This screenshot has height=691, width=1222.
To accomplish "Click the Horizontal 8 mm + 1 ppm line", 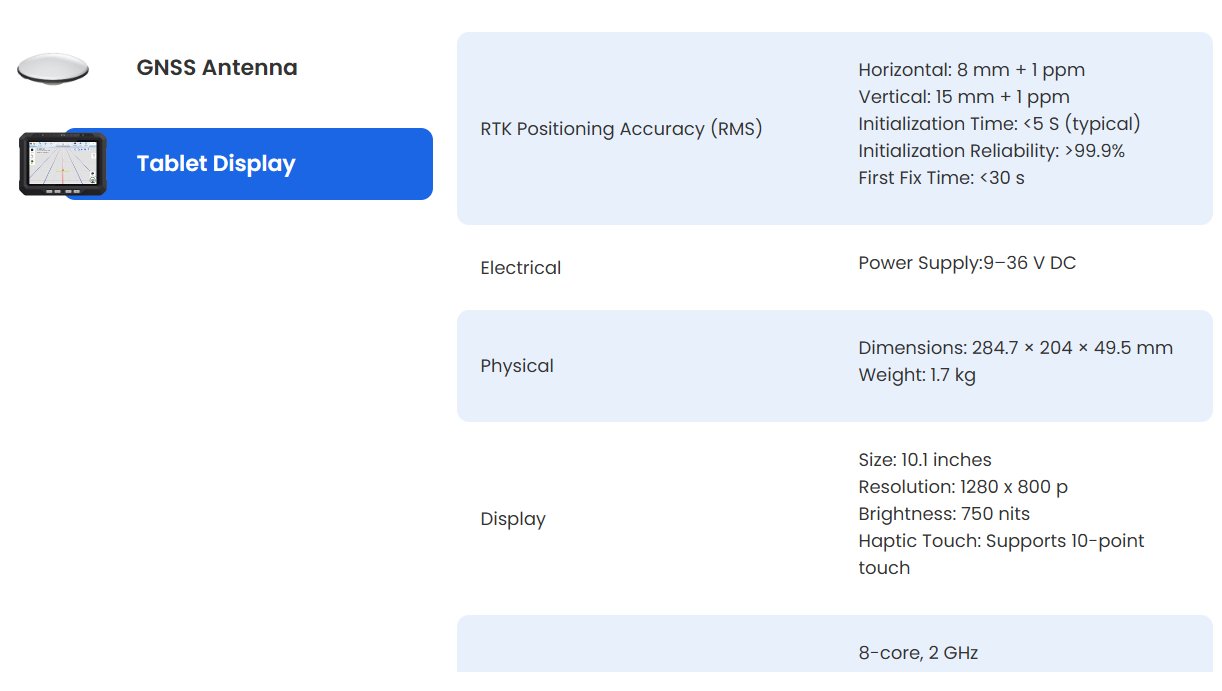I will tap(971, 70).
